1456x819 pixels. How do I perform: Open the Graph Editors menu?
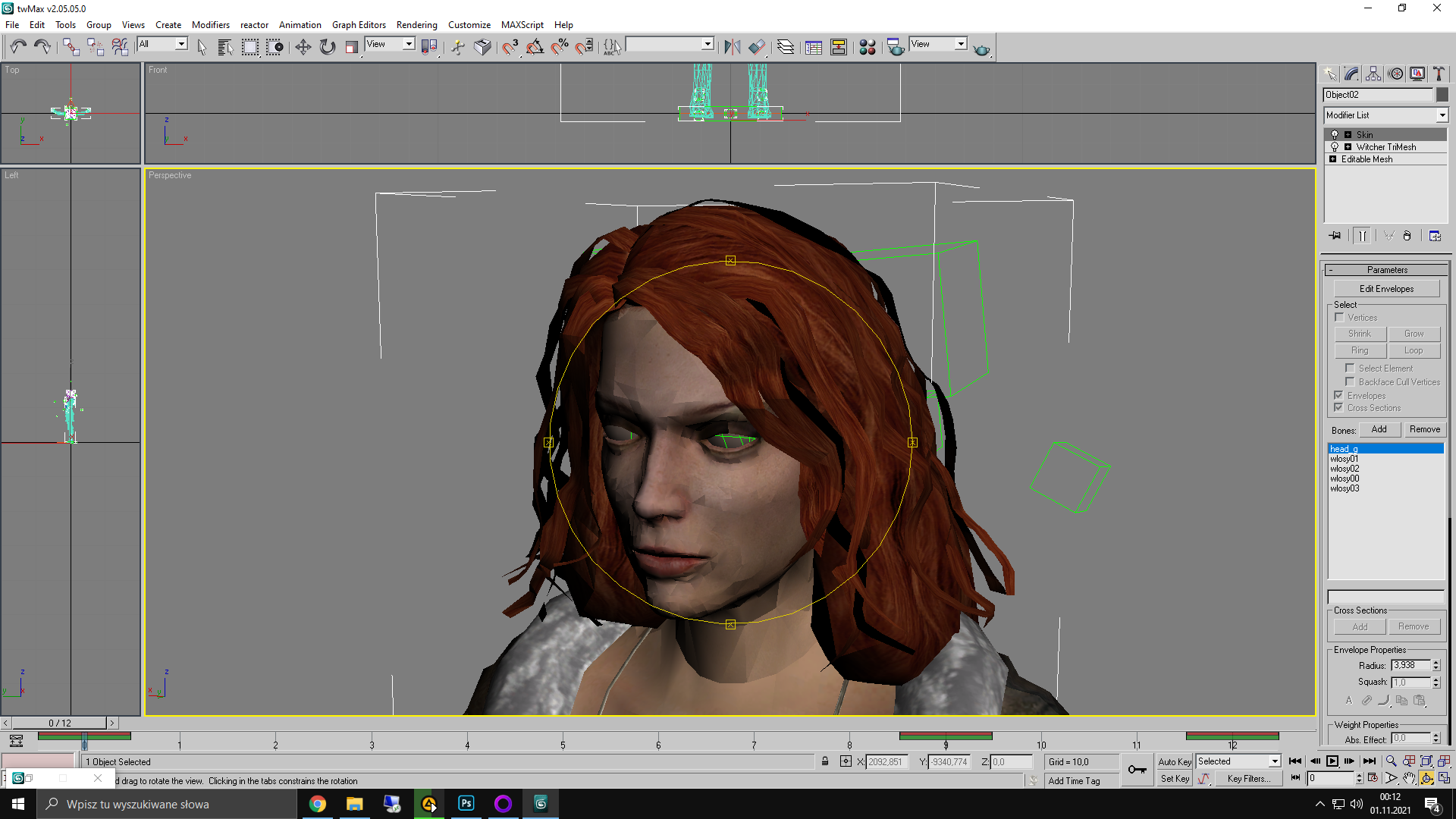point(359,25)
